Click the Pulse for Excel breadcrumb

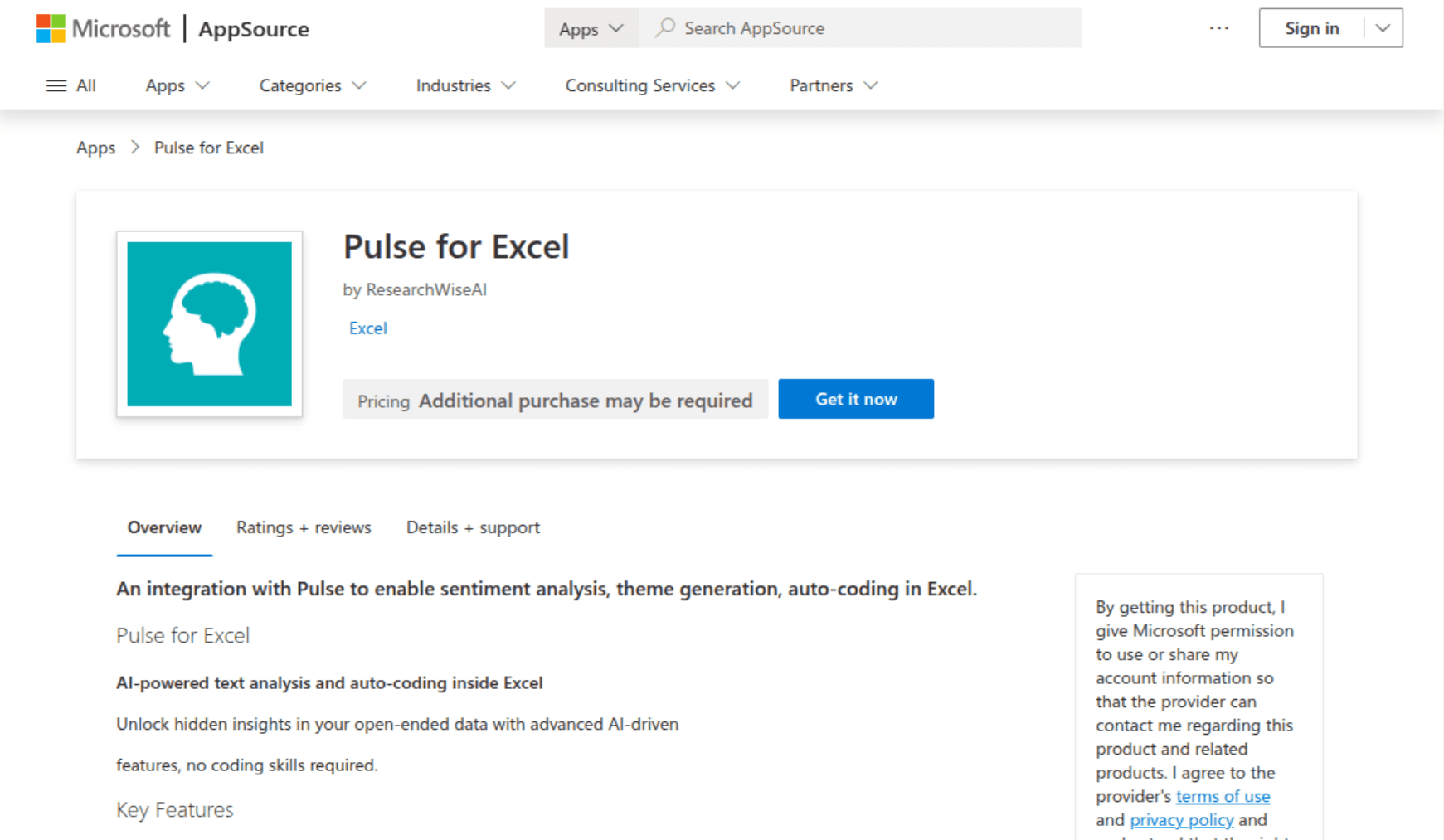(209, 148)
